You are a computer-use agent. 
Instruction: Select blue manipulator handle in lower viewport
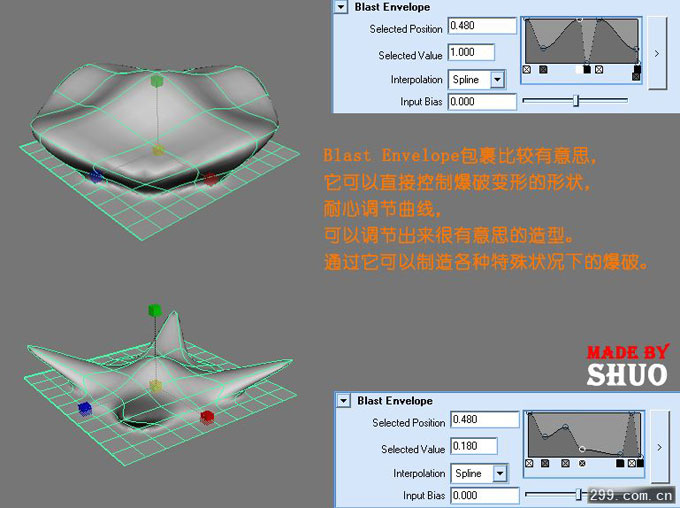[x=85, y=409]
